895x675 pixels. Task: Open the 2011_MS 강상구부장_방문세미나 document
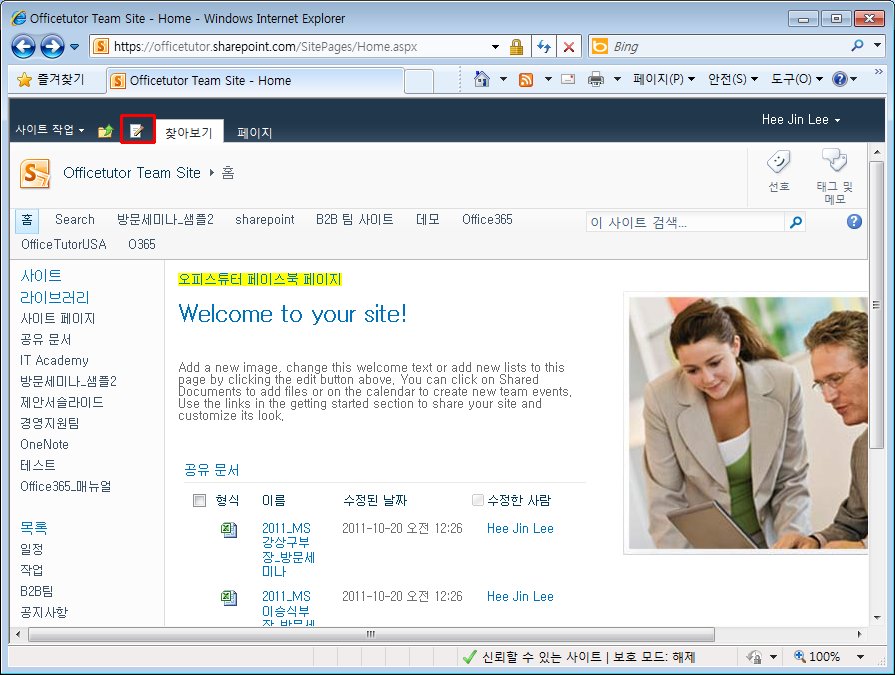[x=288, y=549]
